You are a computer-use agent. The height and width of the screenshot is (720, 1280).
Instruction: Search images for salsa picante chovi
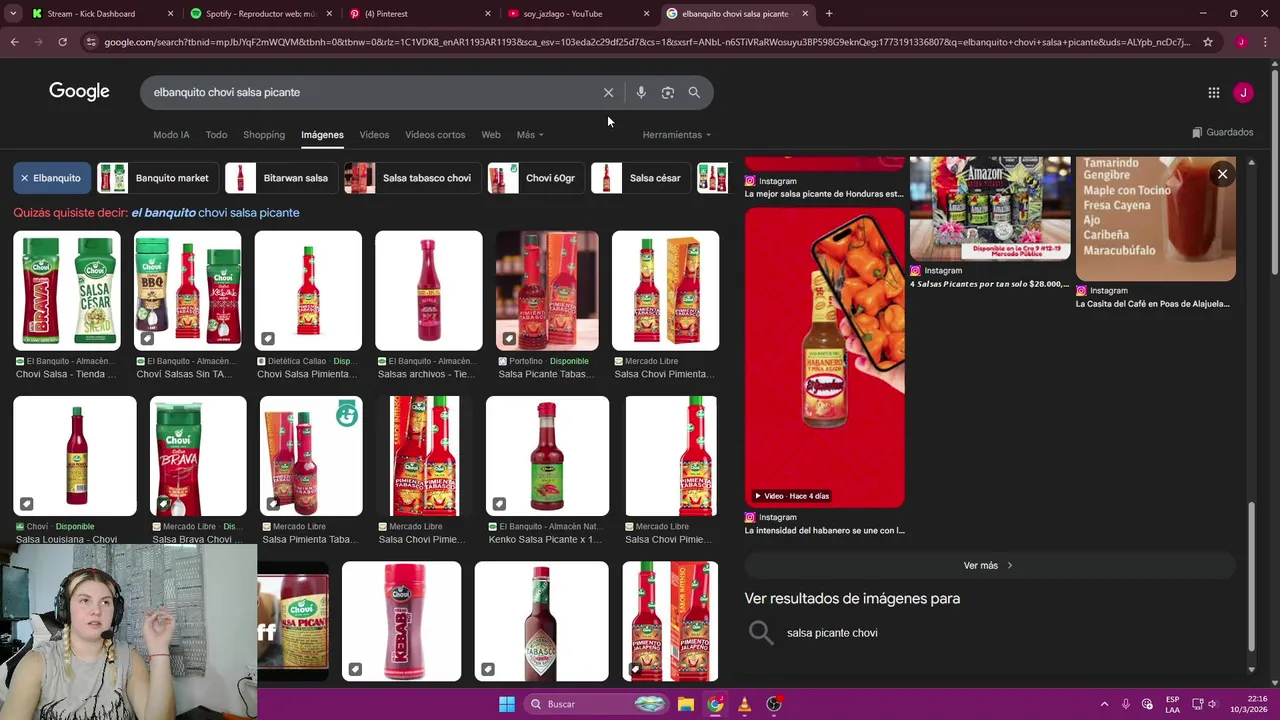tap(832, 633)
